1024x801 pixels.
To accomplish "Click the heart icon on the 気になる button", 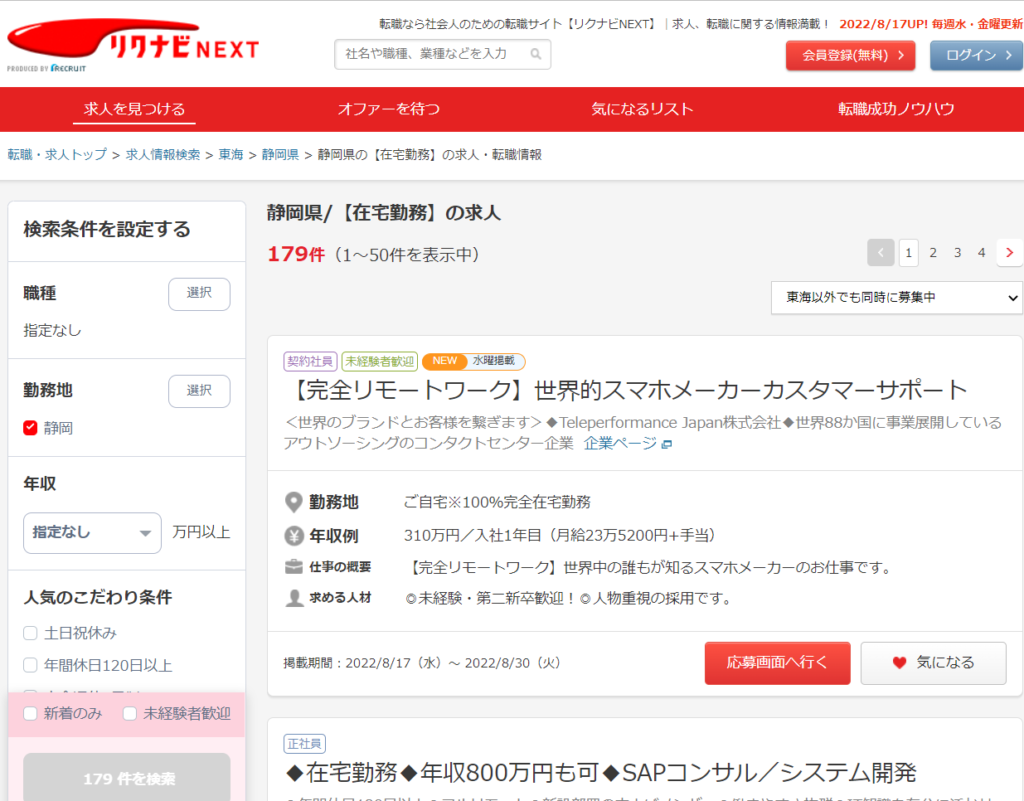I will (899, 663).
